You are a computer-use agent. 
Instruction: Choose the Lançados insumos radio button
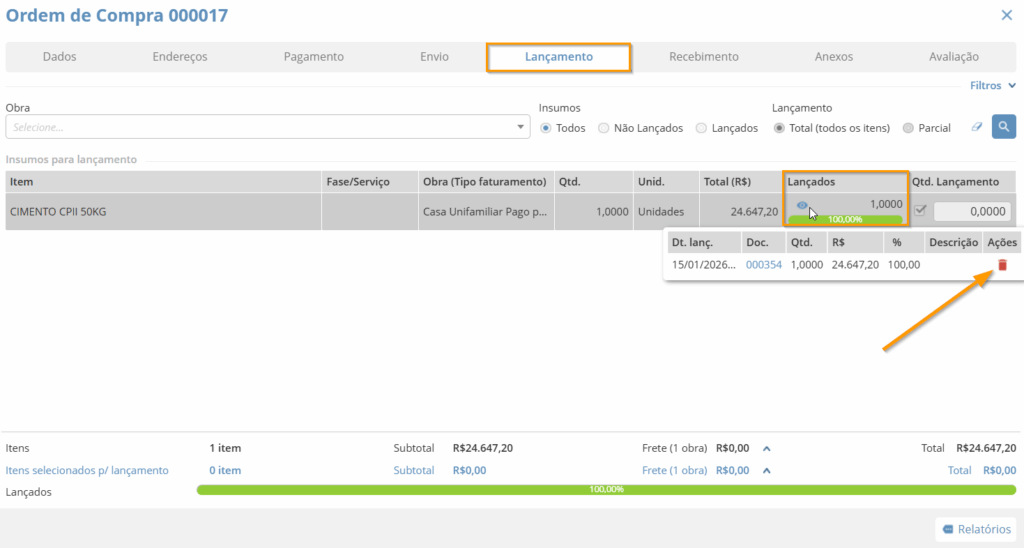point(702,128)
